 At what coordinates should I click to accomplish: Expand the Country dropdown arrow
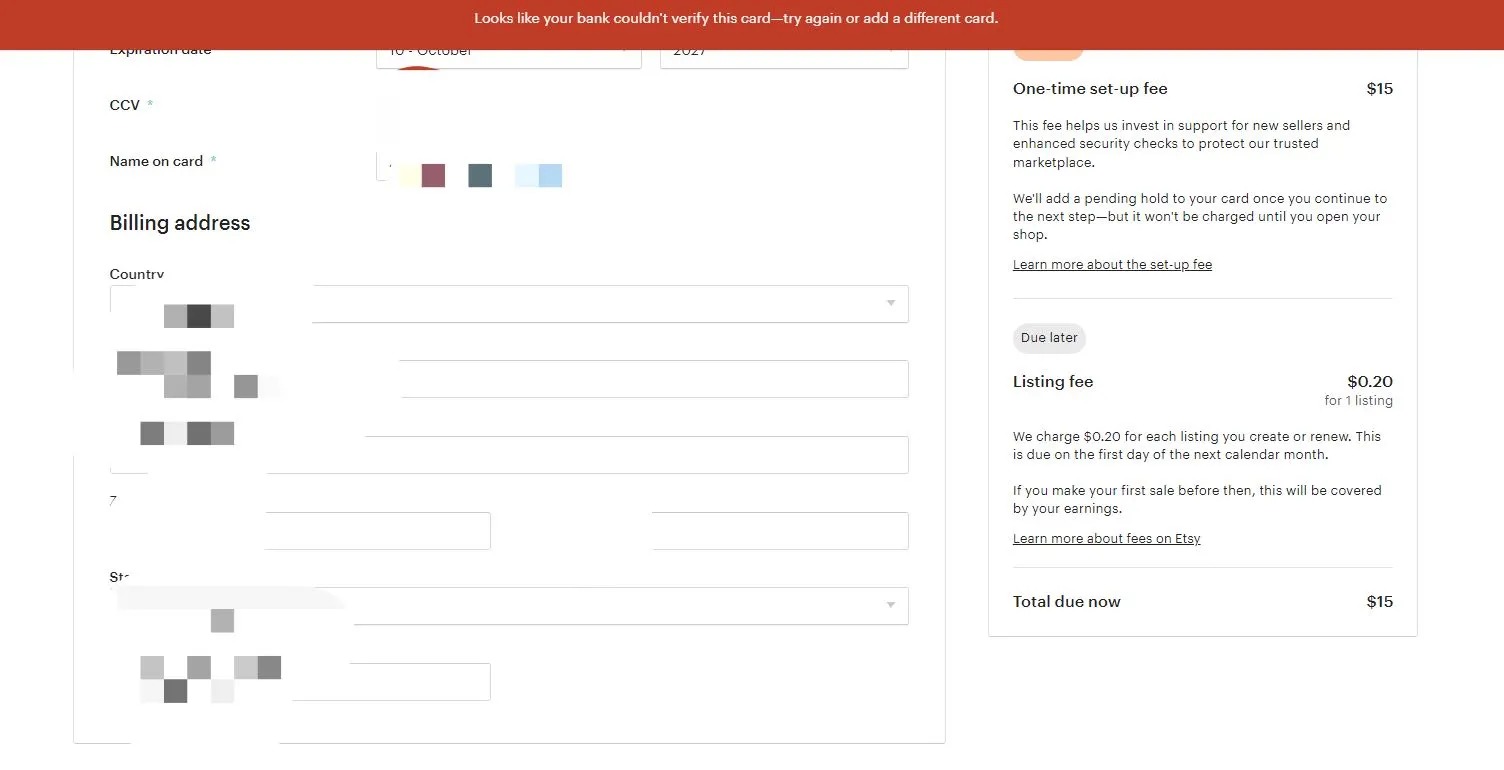891,303
